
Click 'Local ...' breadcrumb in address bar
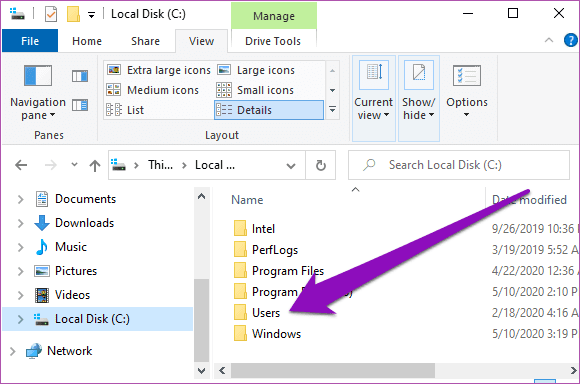[215, 165]
